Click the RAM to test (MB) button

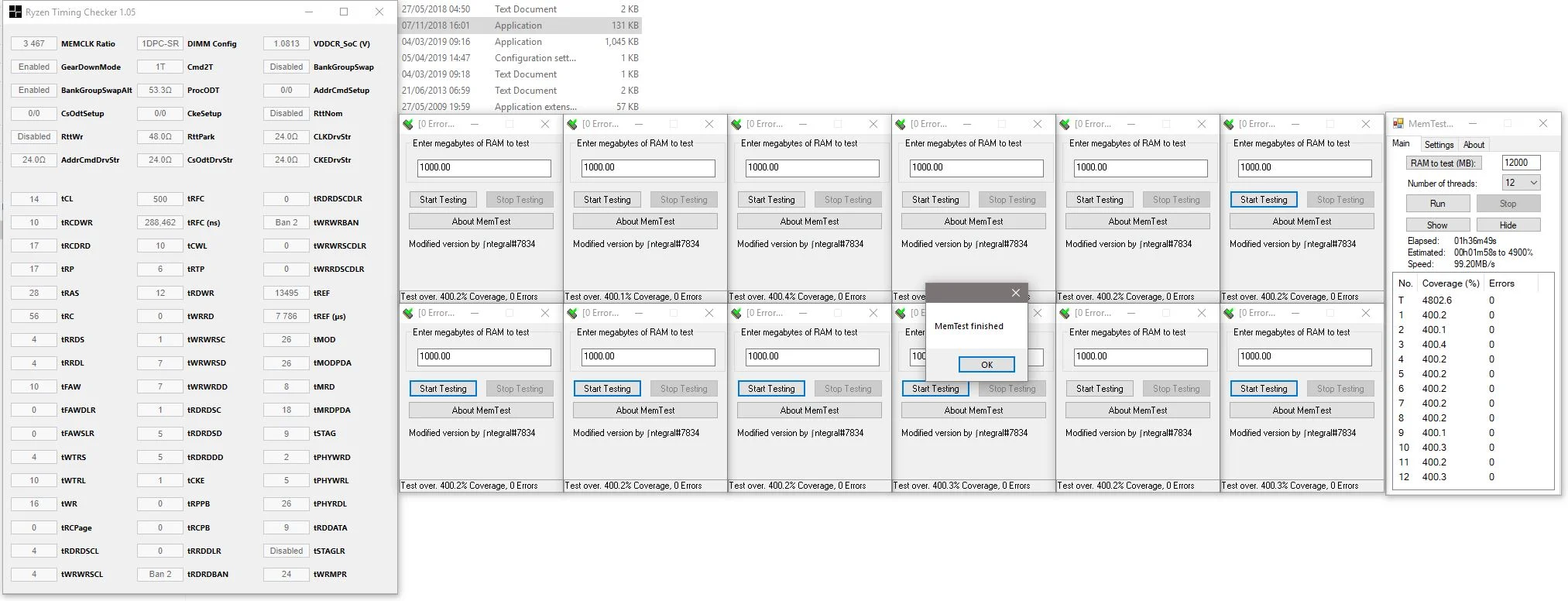1443,163
